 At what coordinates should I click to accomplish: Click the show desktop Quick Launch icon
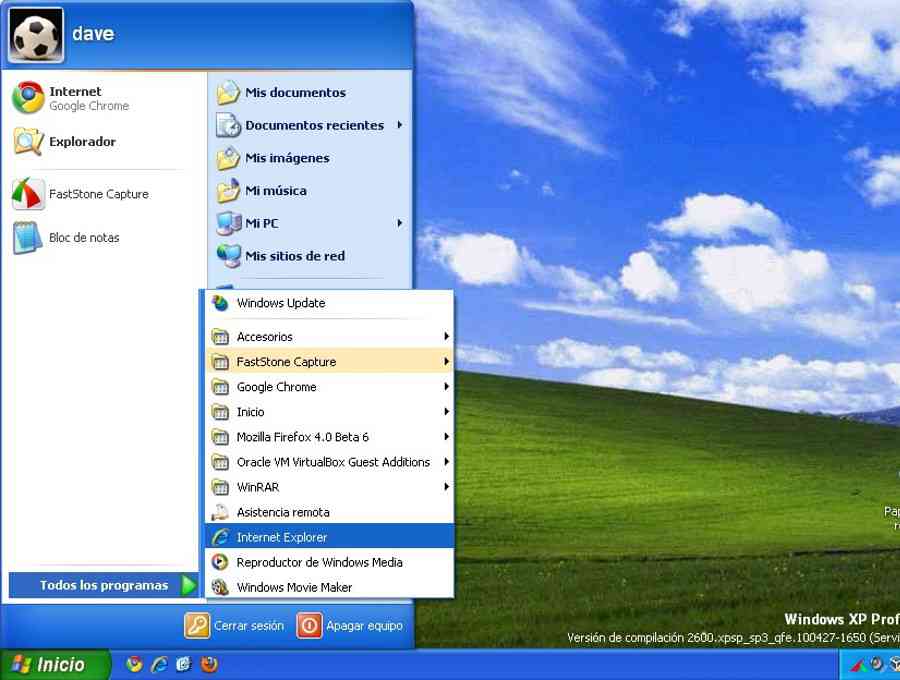click(x=184, y=665)
